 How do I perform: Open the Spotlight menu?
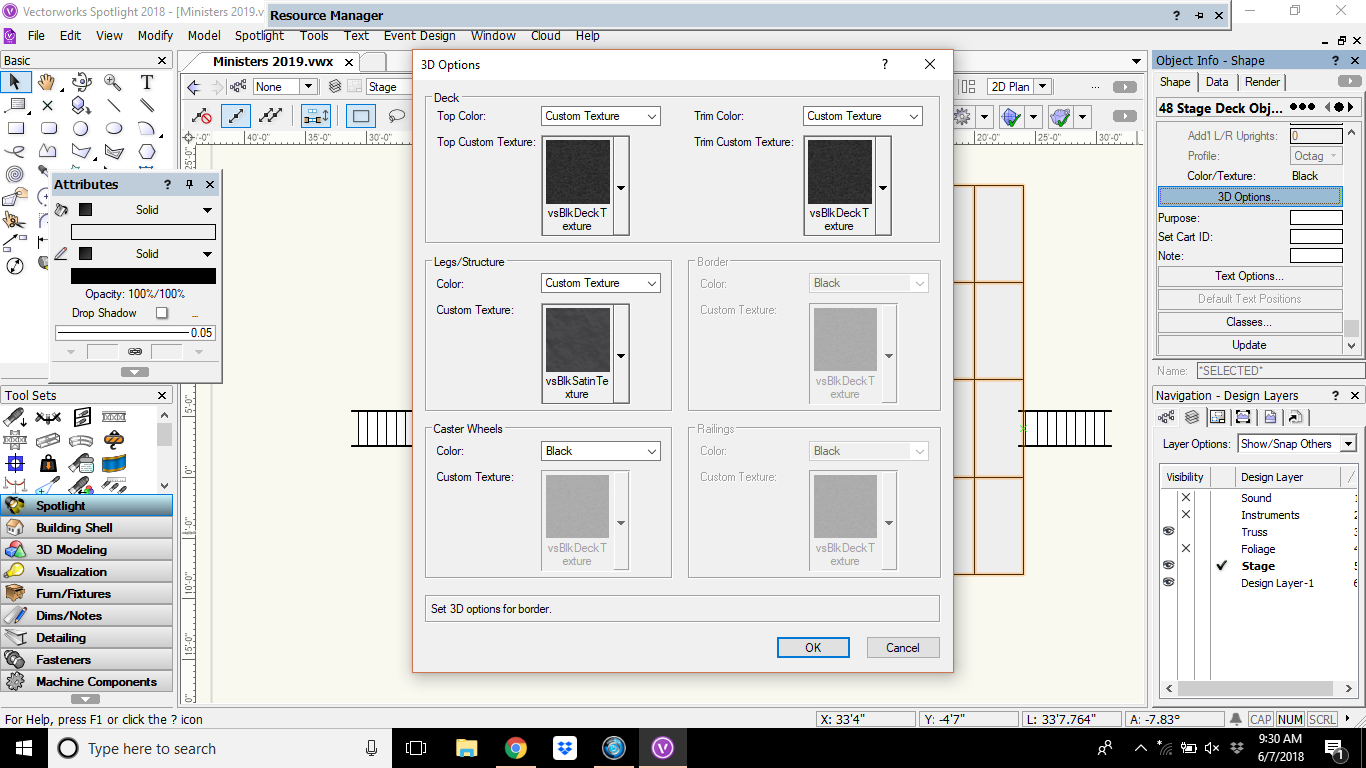tap(259, 35)
